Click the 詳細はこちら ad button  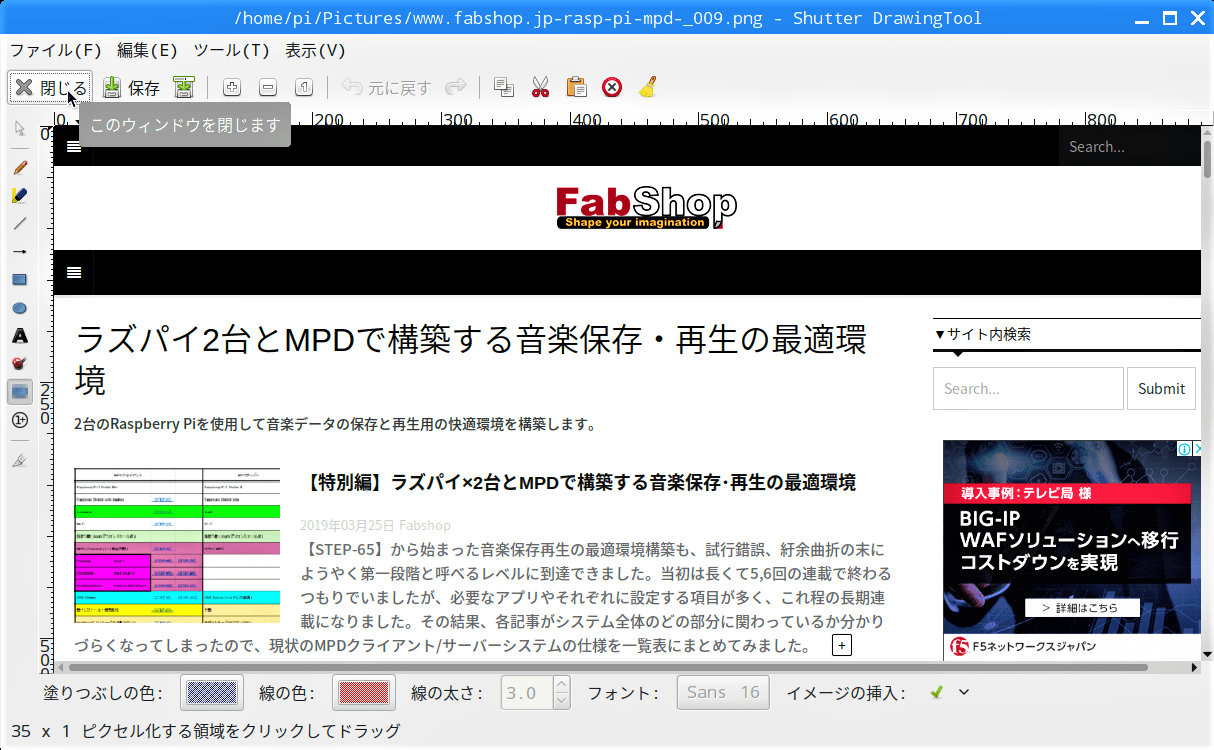(1083, 607)
